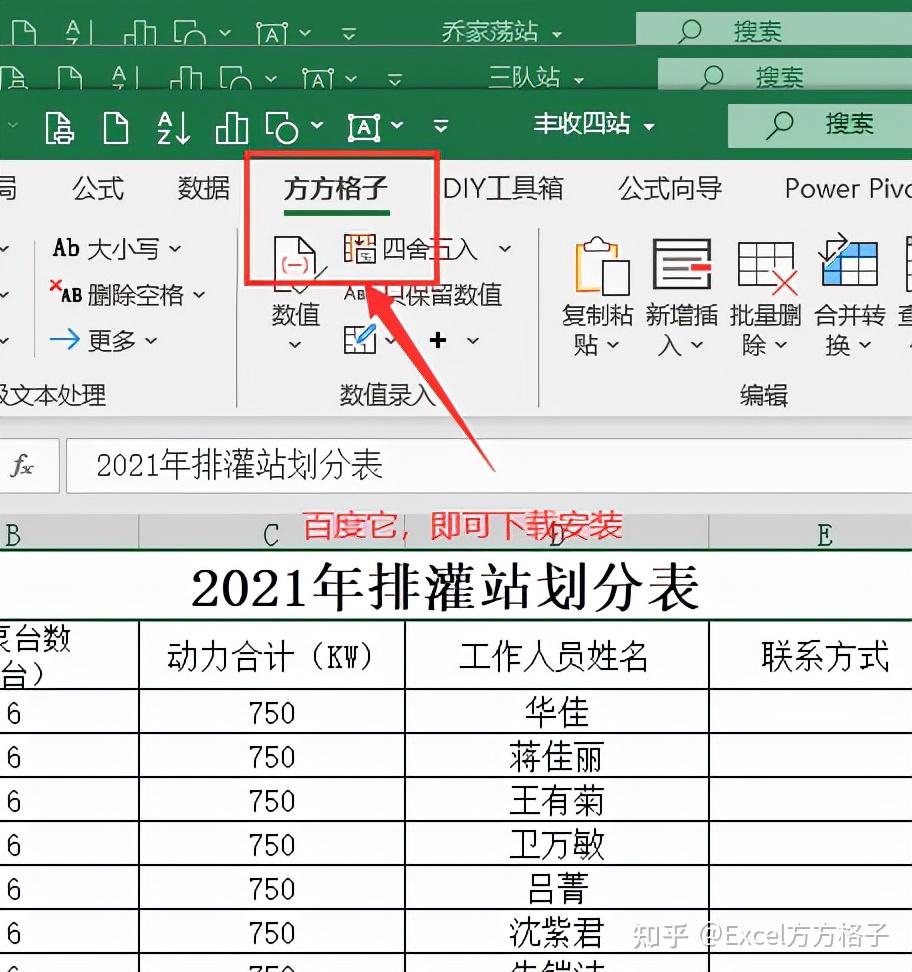
Task: Select header cell 动力合计（KW）
Action: [272, 656]
